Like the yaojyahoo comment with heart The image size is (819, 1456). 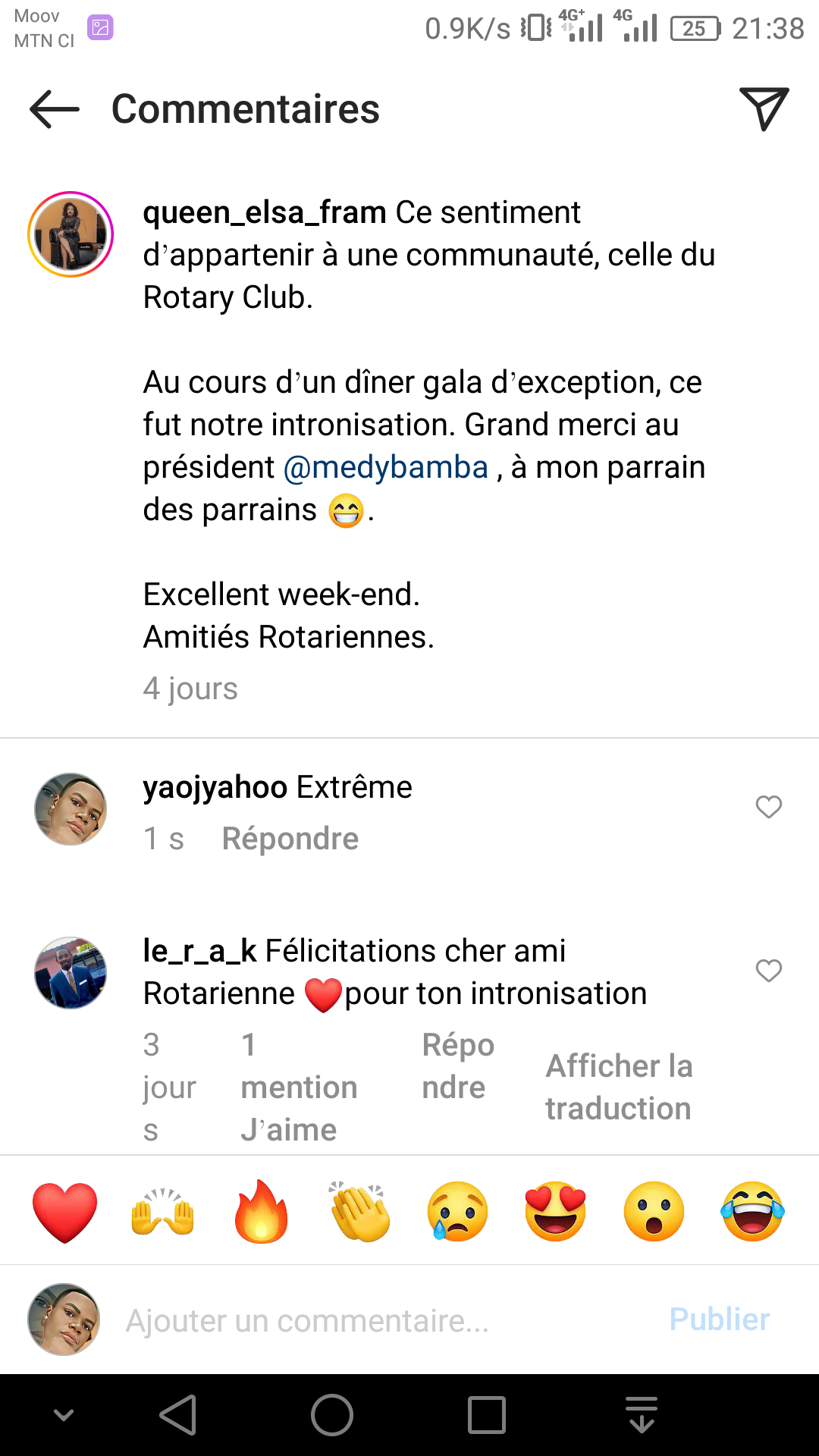point(768,807)
